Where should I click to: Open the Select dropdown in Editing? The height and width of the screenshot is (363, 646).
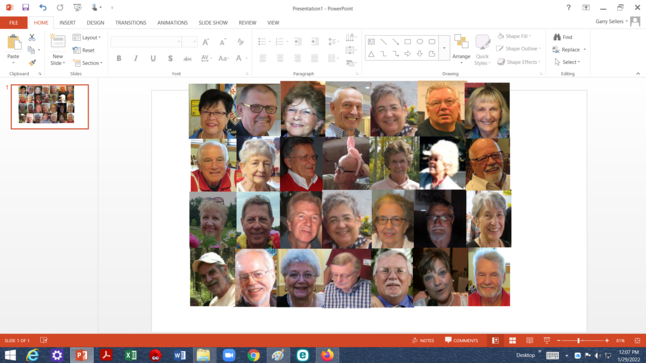pos(567,62)
